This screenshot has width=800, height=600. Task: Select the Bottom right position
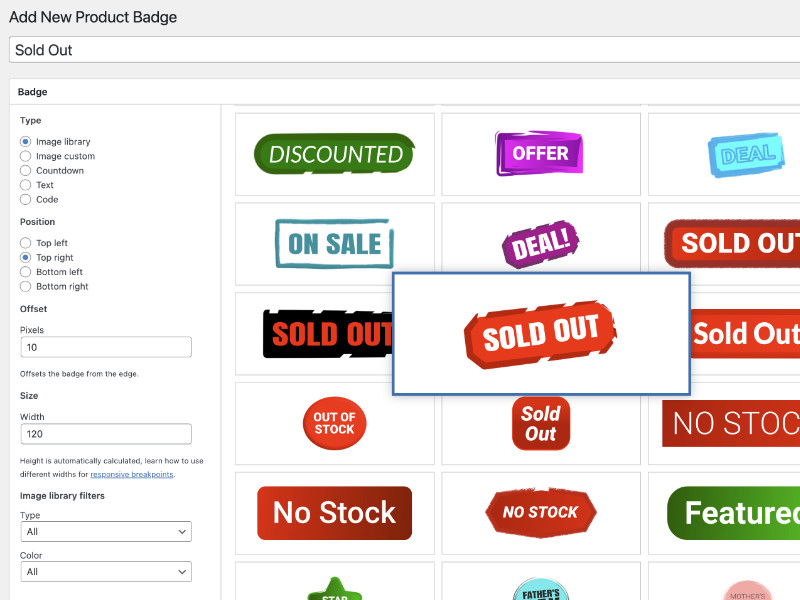click(26, 286)
